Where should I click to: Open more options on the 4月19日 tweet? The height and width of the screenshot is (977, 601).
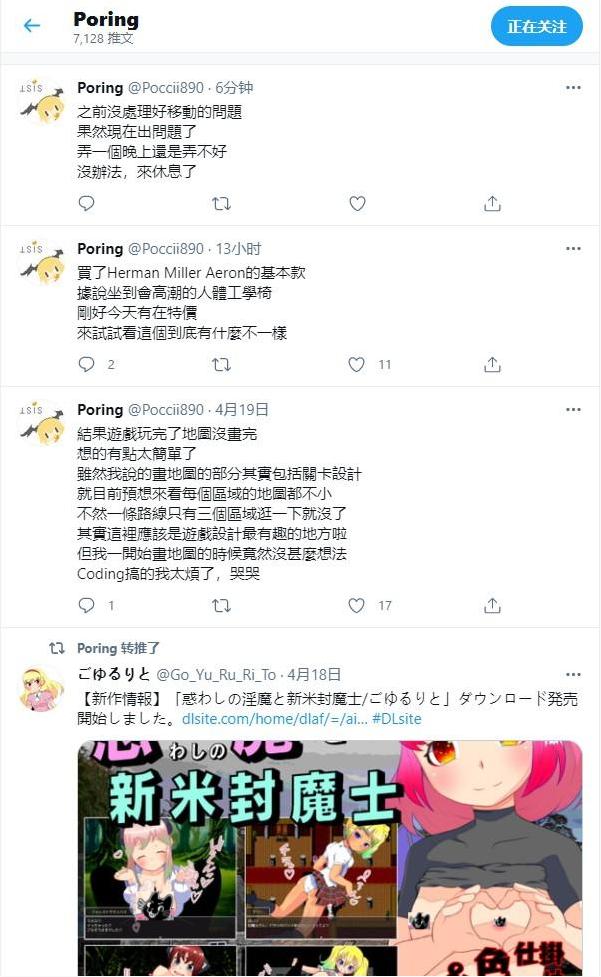[573, 409]
